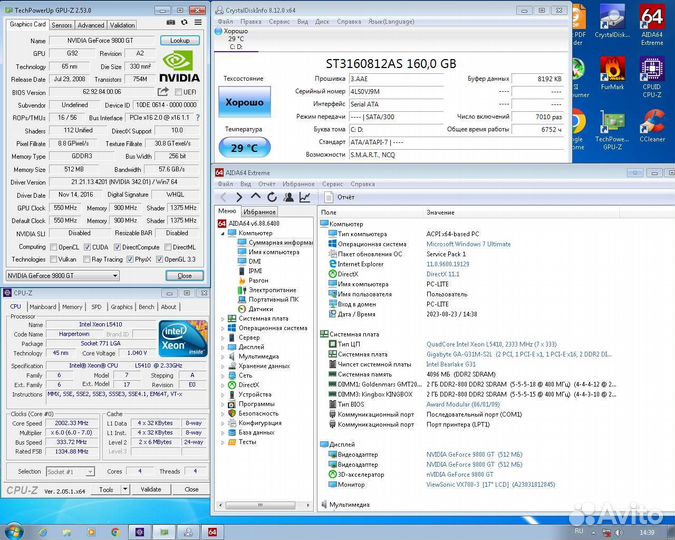This screenshot has width=675, height=540.
Task: Click the scroll-right arrow of the AIDA64 tree
Action: [308, 505]
